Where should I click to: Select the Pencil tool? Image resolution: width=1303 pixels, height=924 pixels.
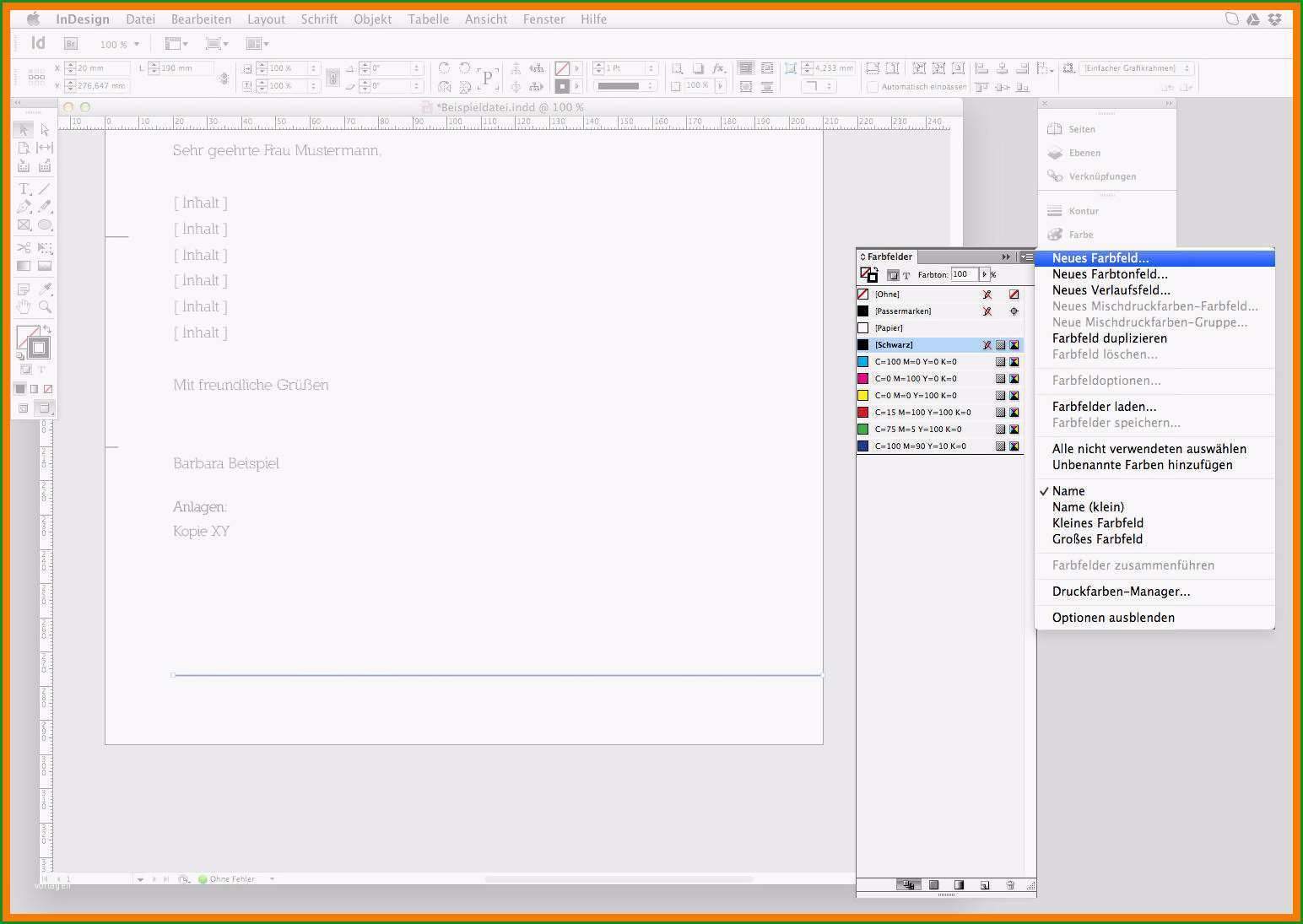click(45, 207)
